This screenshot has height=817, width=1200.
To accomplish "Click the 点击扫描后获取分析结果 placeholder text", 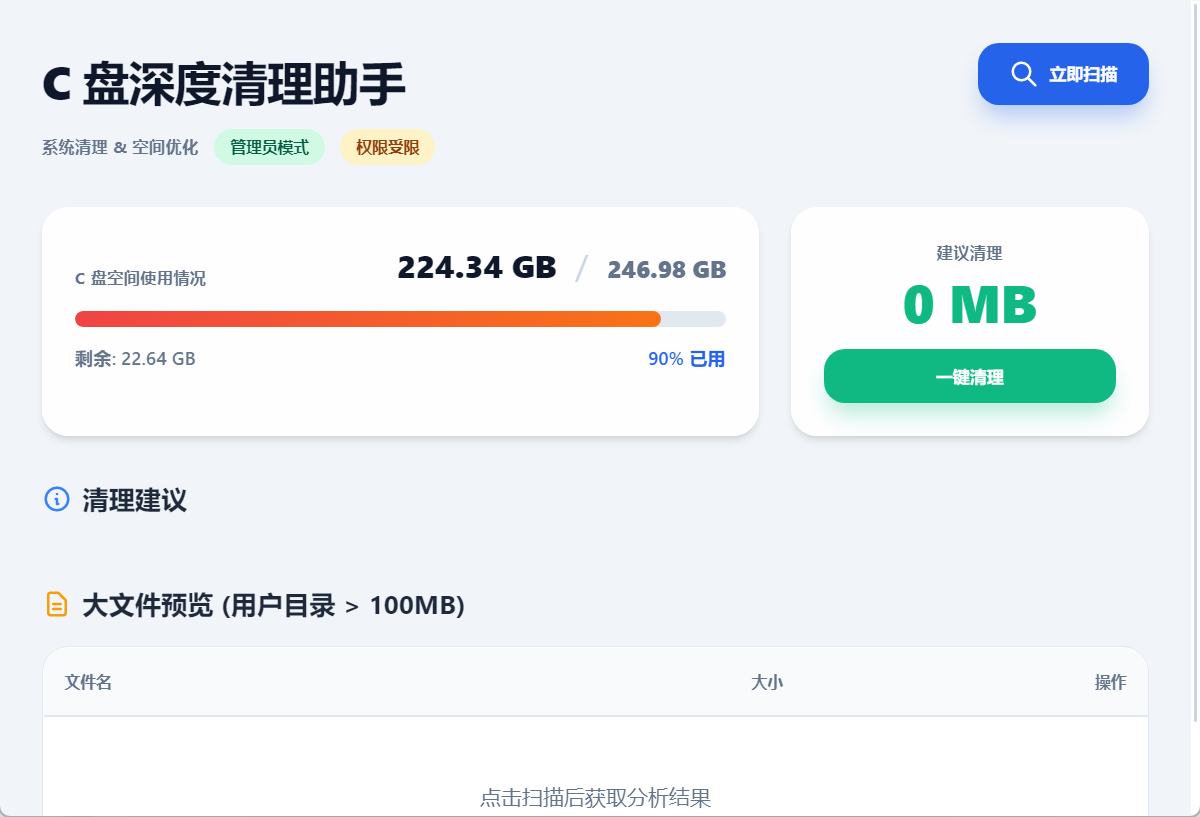I will click(x=595, y=797).
